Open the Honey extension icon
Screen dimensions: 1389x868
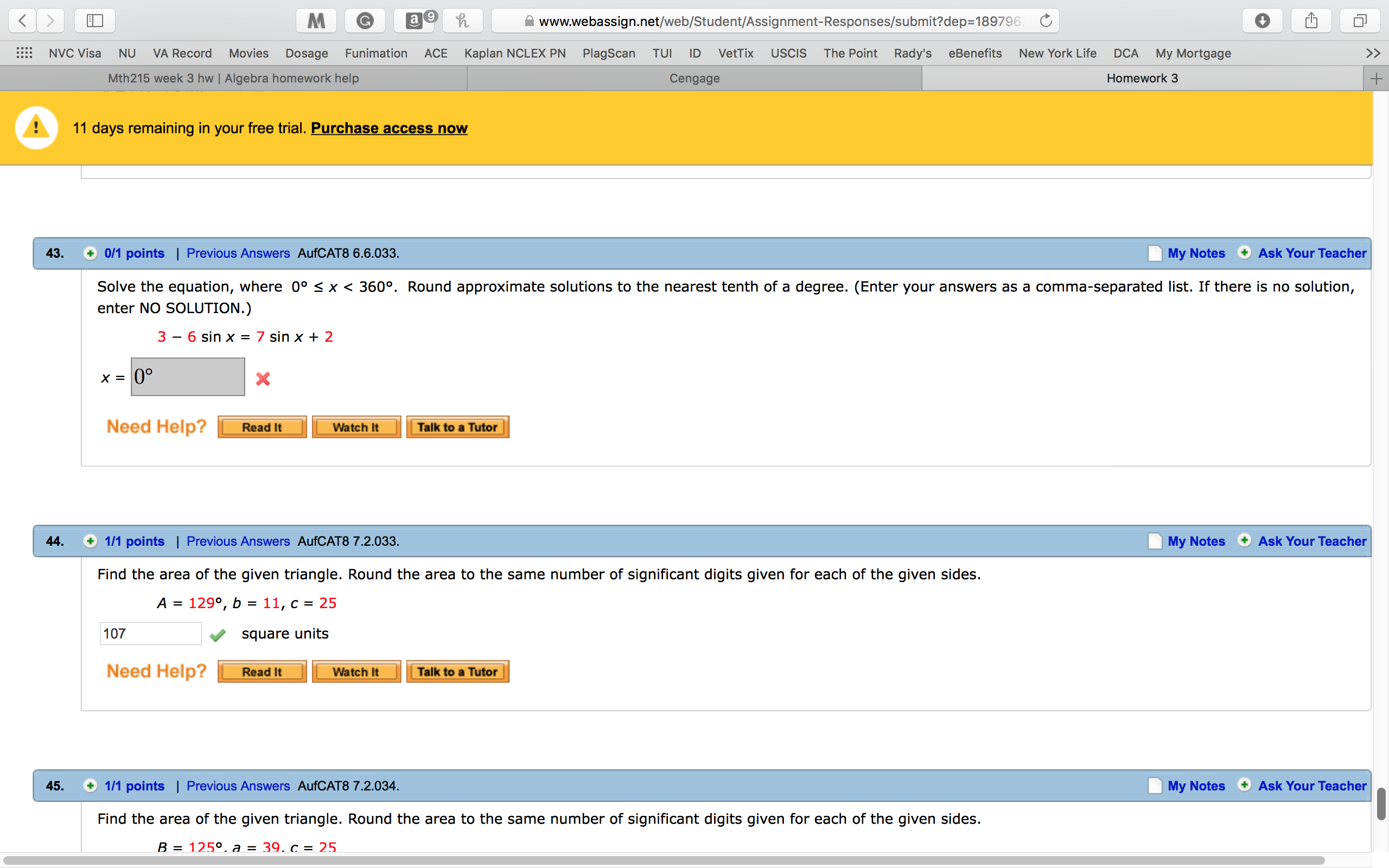pyautogui.click(x=463, y=21)
